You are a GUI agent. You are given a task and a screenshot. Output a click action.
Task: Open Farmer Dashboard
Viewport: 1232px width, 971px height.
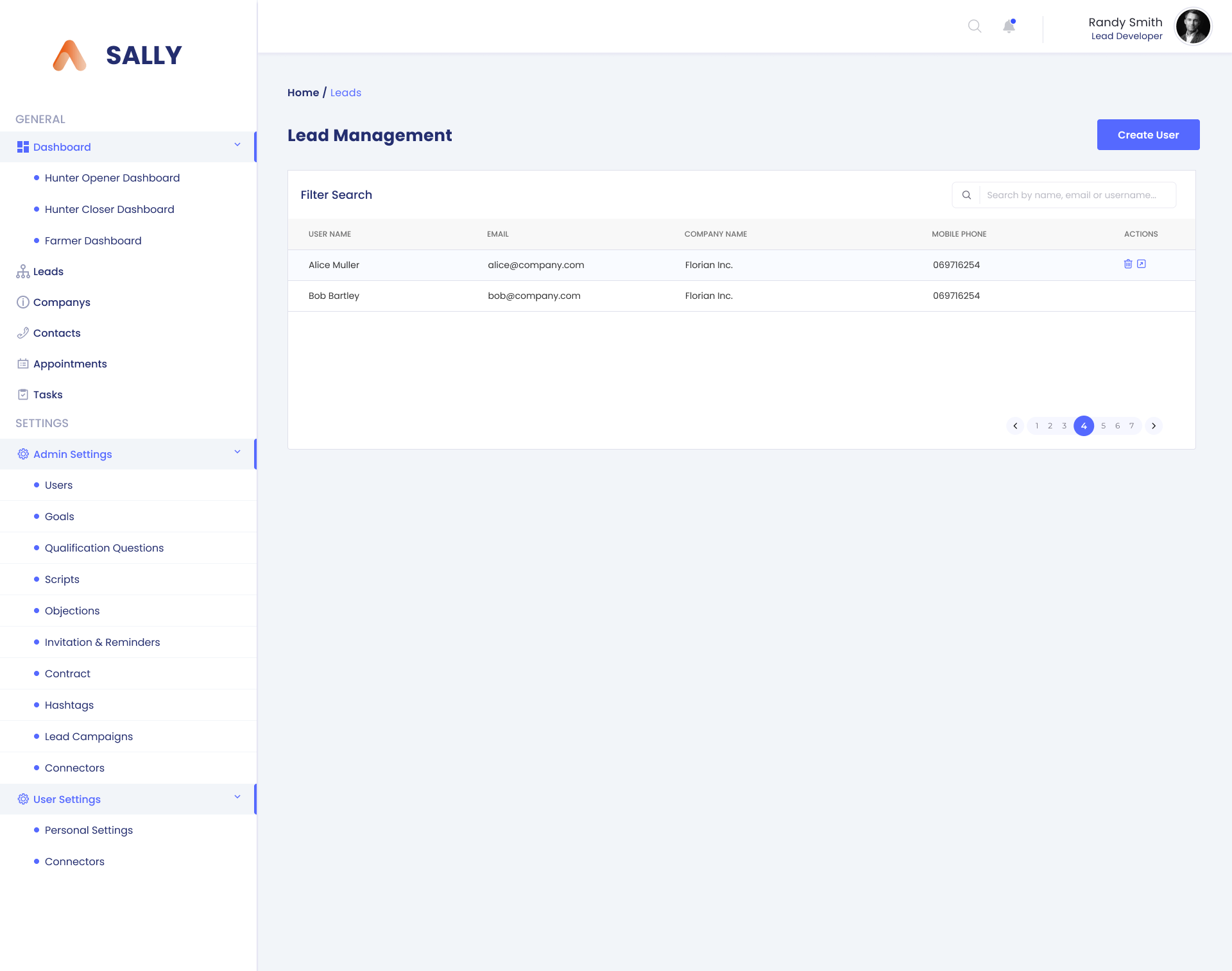point(93,241)
